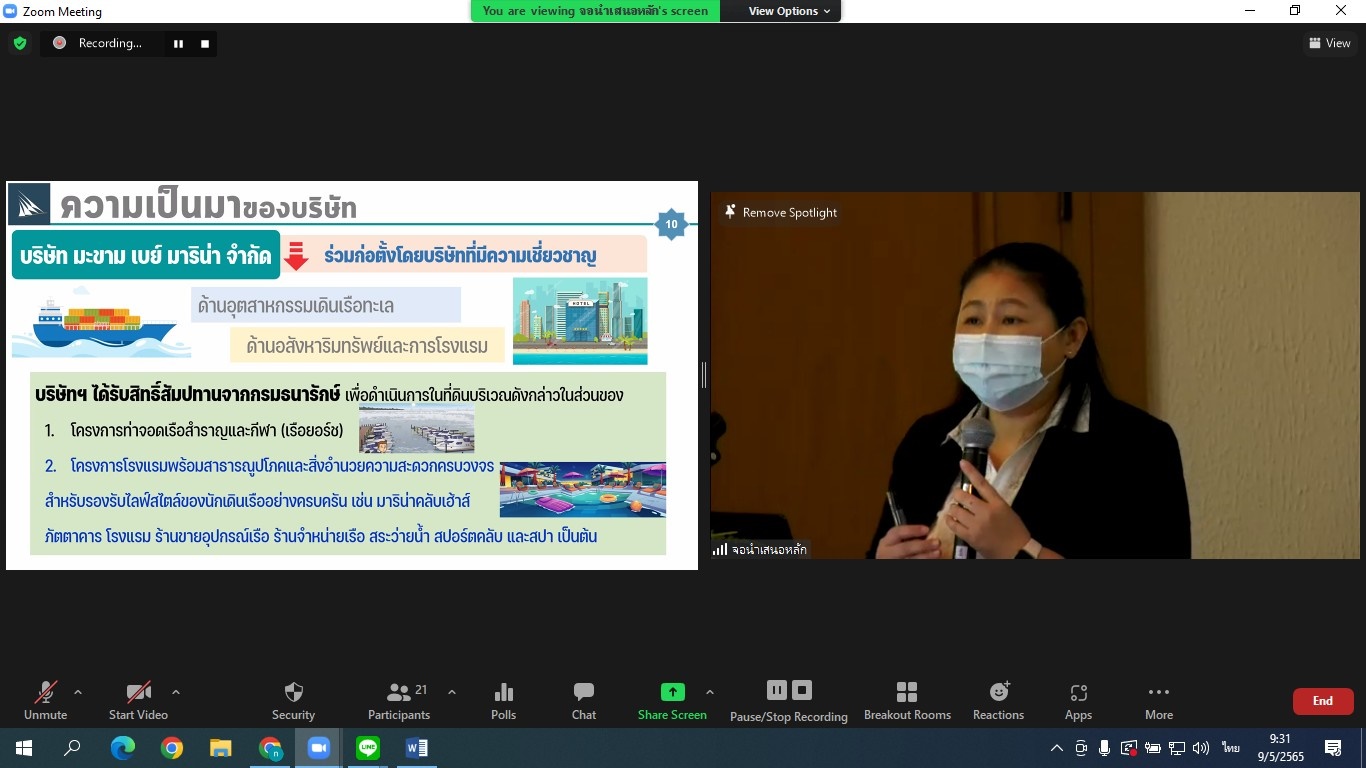Open the More menu
This screenshot has width=1366, height=768.
[1159, 700]
